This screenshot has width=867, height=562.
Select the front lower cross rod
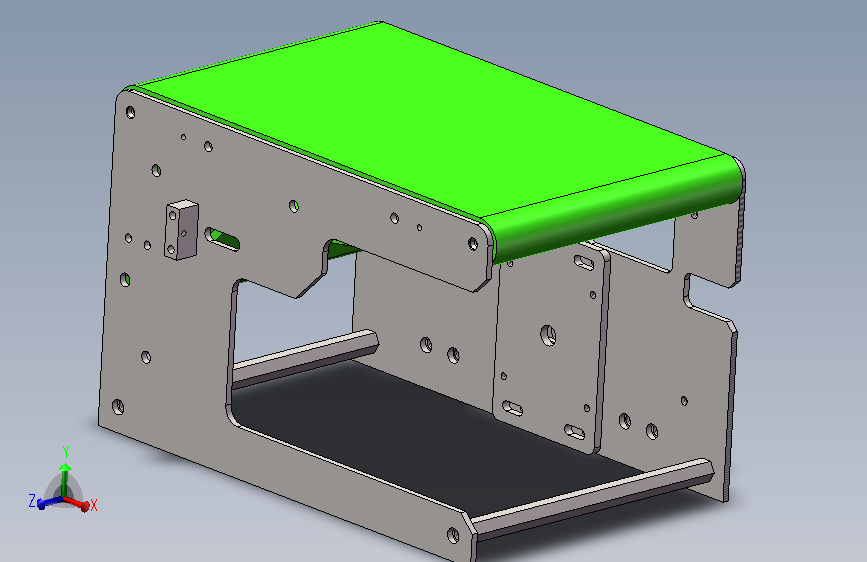(592, 498)
